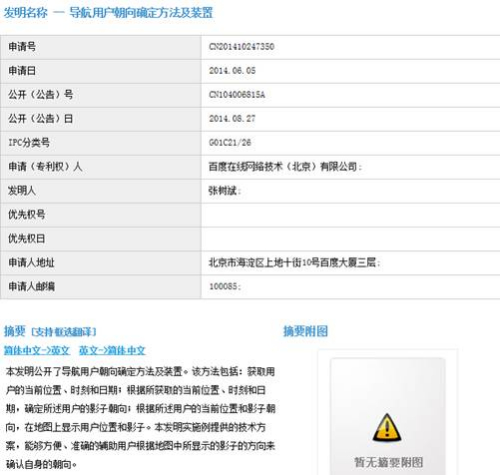This screenshot has width=500, height=475.
Task: Click the application number CN201410247350
Action: 242,47
